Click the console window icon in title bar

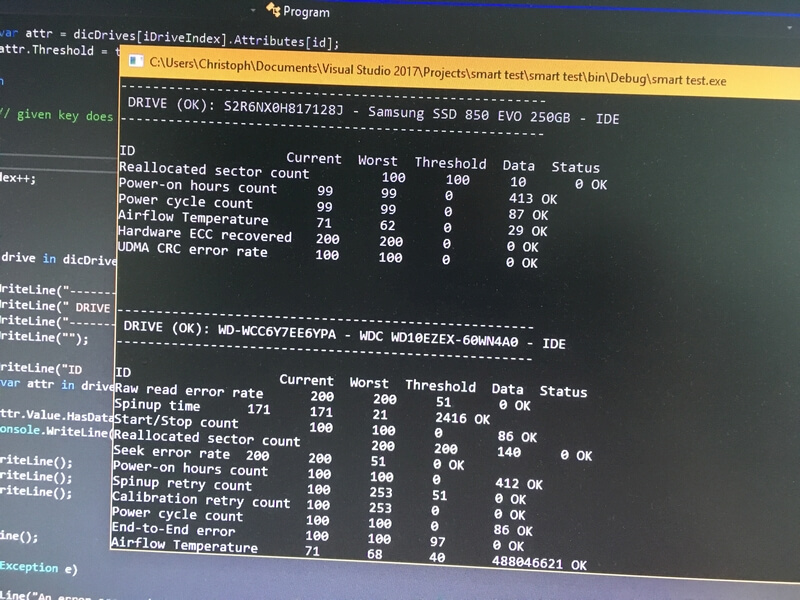[x=134, y=61]
